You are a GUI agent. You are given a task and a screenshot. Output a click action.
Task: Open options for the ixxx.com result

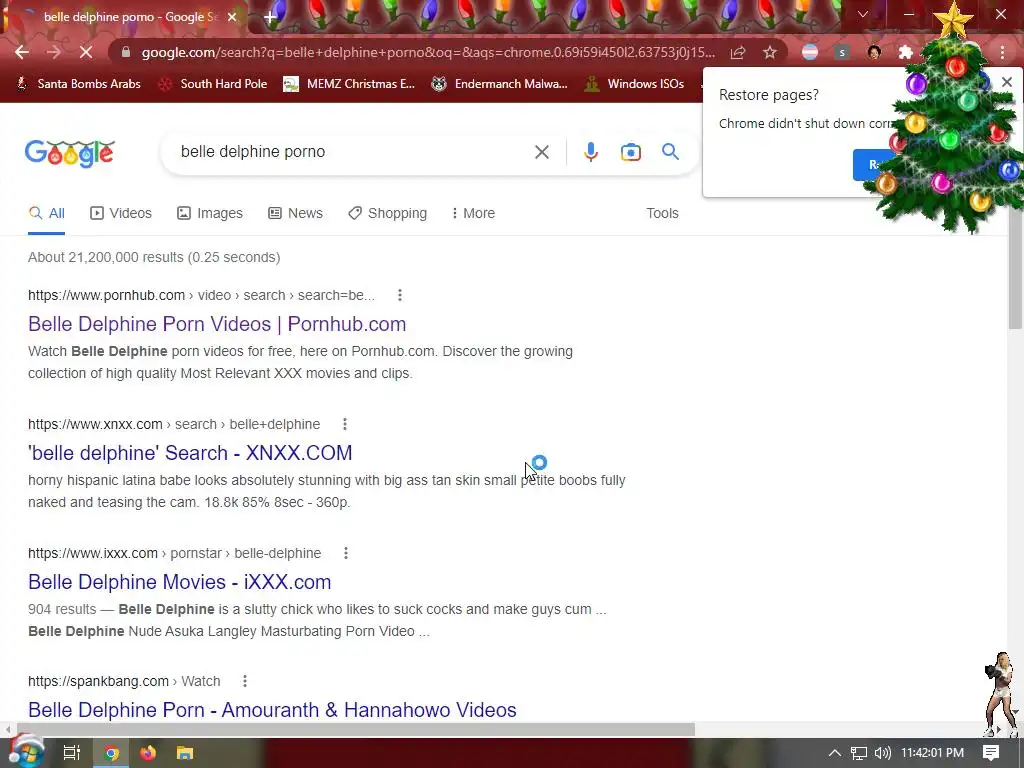(x=345, y=553)
